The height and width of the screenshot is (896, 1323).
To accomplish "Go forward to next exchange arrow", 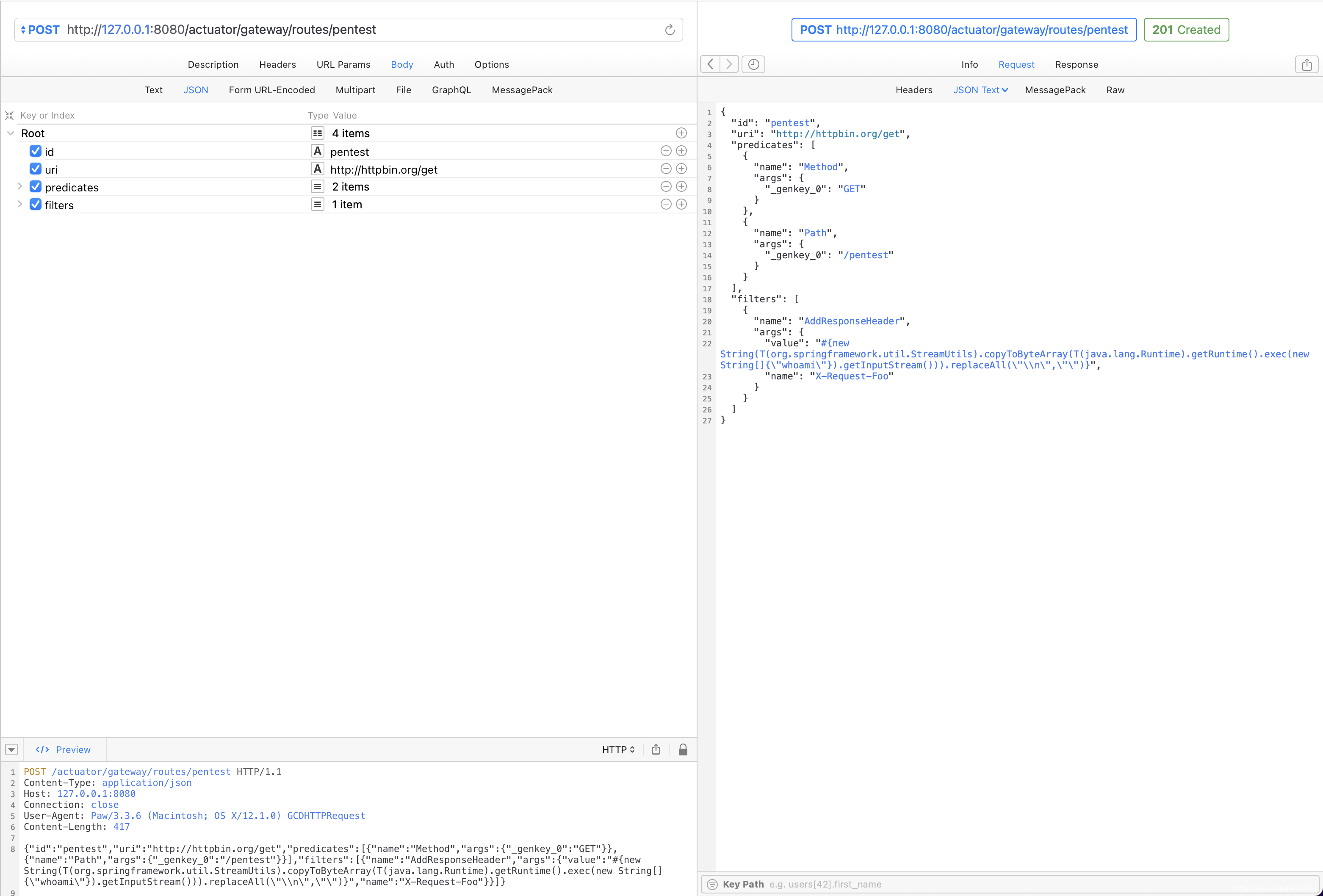I will coord(729,64).
